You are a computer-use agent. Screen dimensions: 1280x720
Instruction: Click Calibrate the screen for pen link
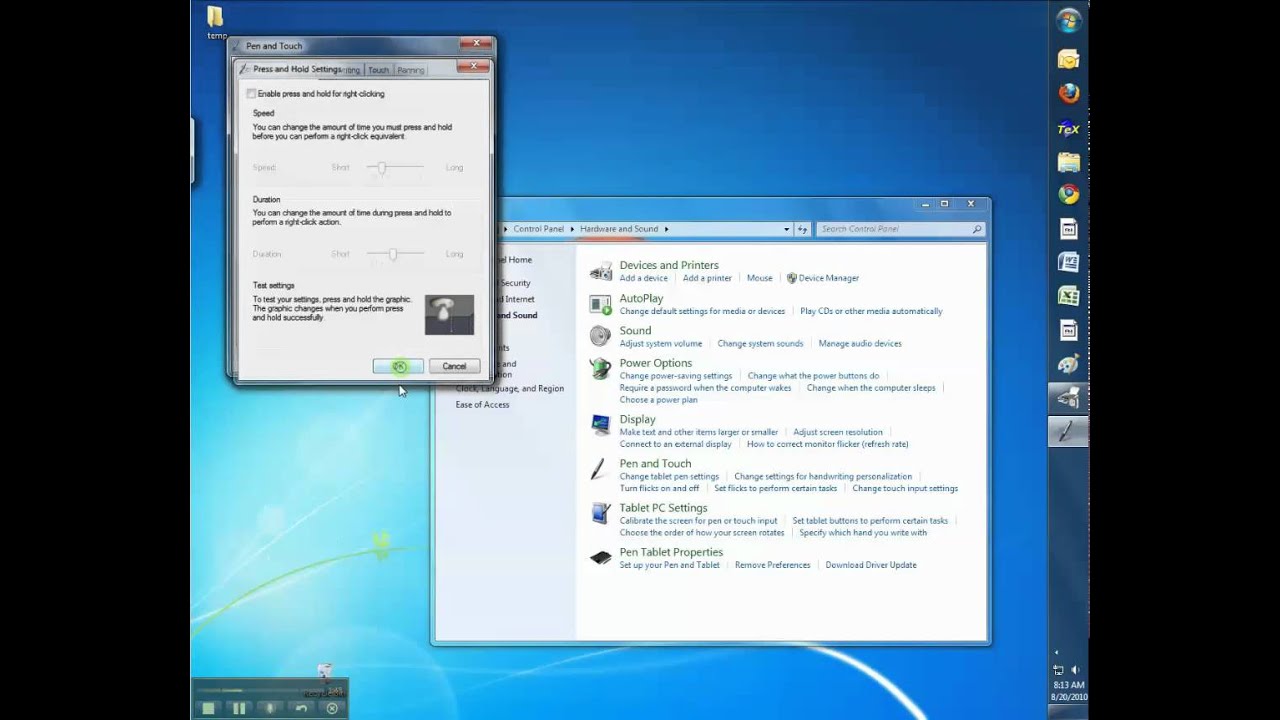698,520
